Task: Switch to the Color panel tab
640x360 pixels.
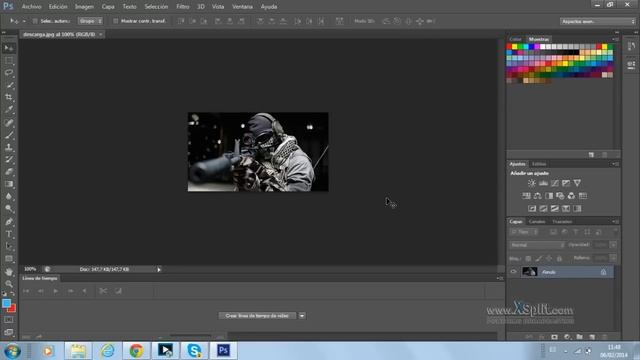Action: [516, 39]
